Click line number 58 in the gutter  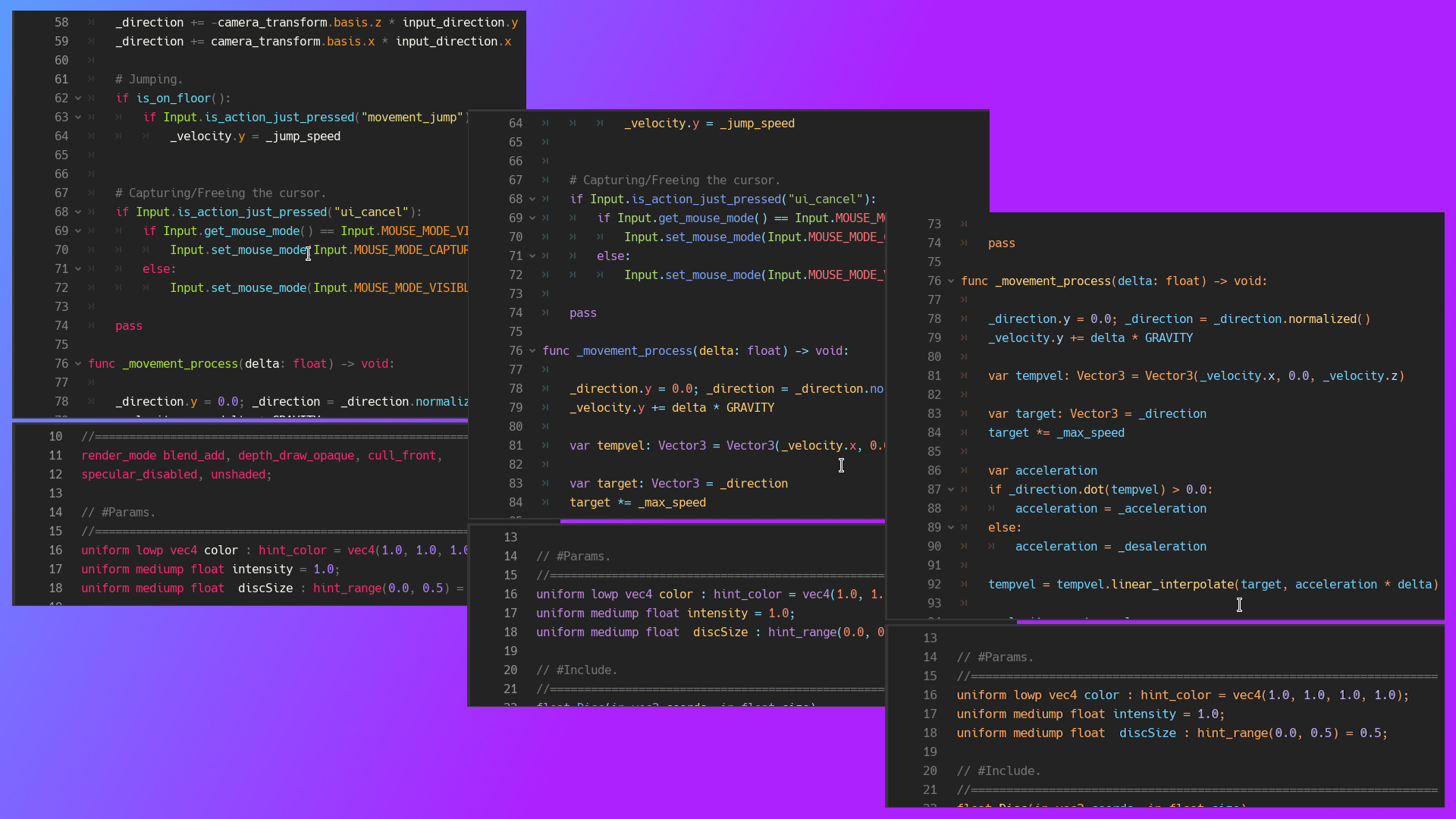pos(61,23)
